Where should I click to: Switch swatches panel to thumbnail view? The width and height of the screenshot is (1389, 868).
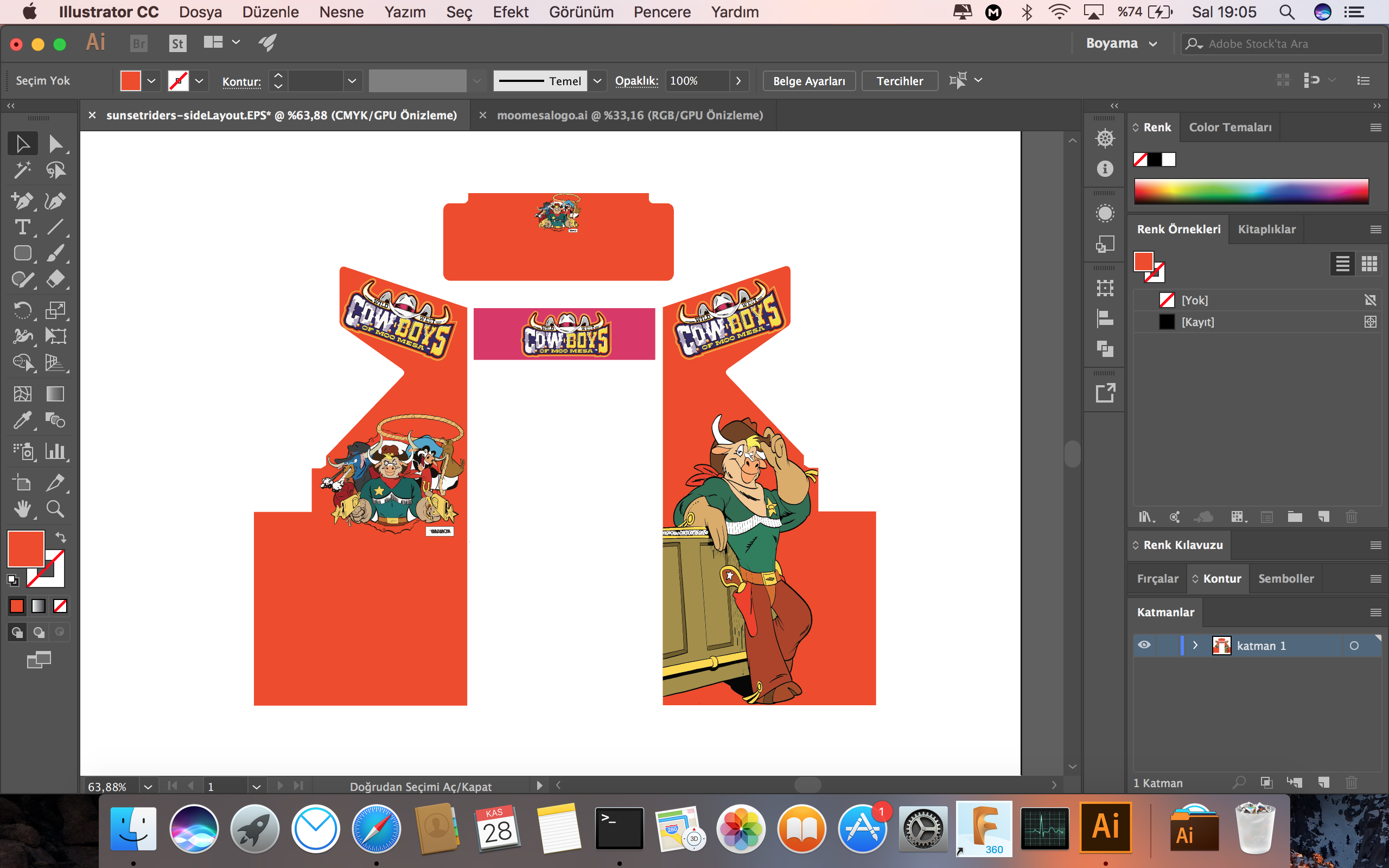1369,264
